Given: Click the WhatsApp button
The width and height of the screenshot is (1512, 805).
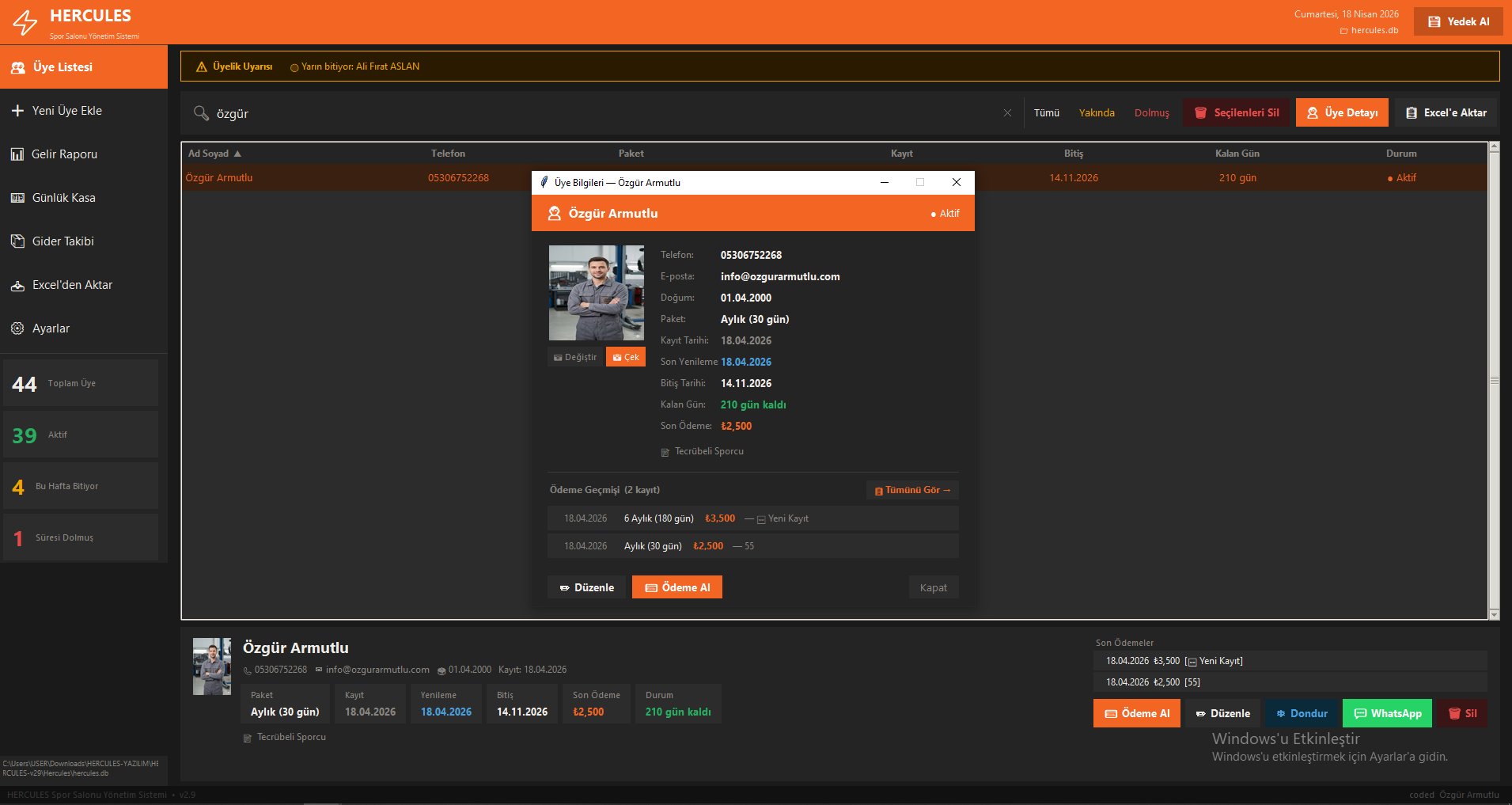Looking at the screenshot, I should 1387,713.
